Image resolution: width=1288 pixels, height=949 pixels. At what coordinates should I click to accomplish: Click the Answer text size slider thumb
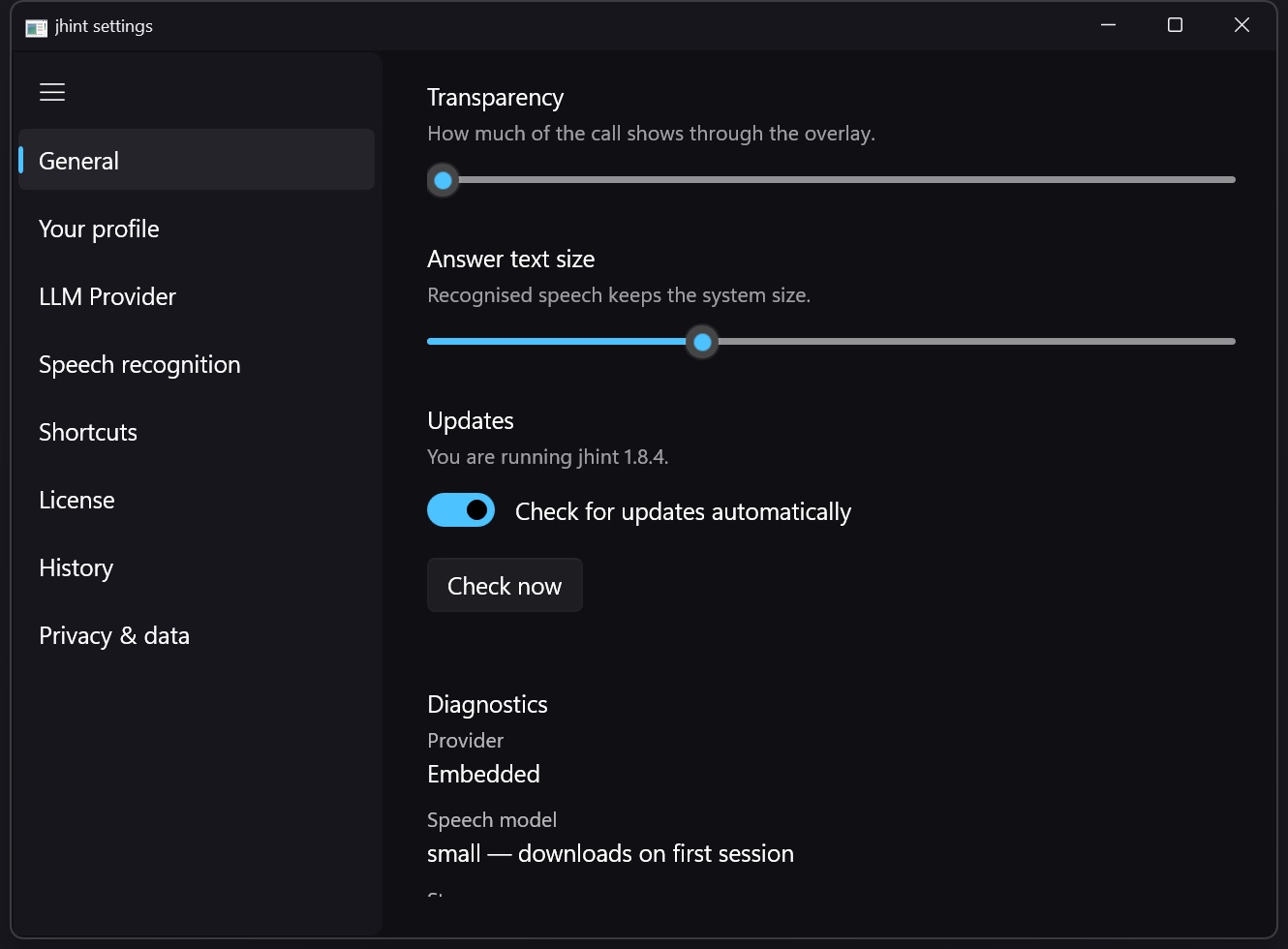[702, 342]
